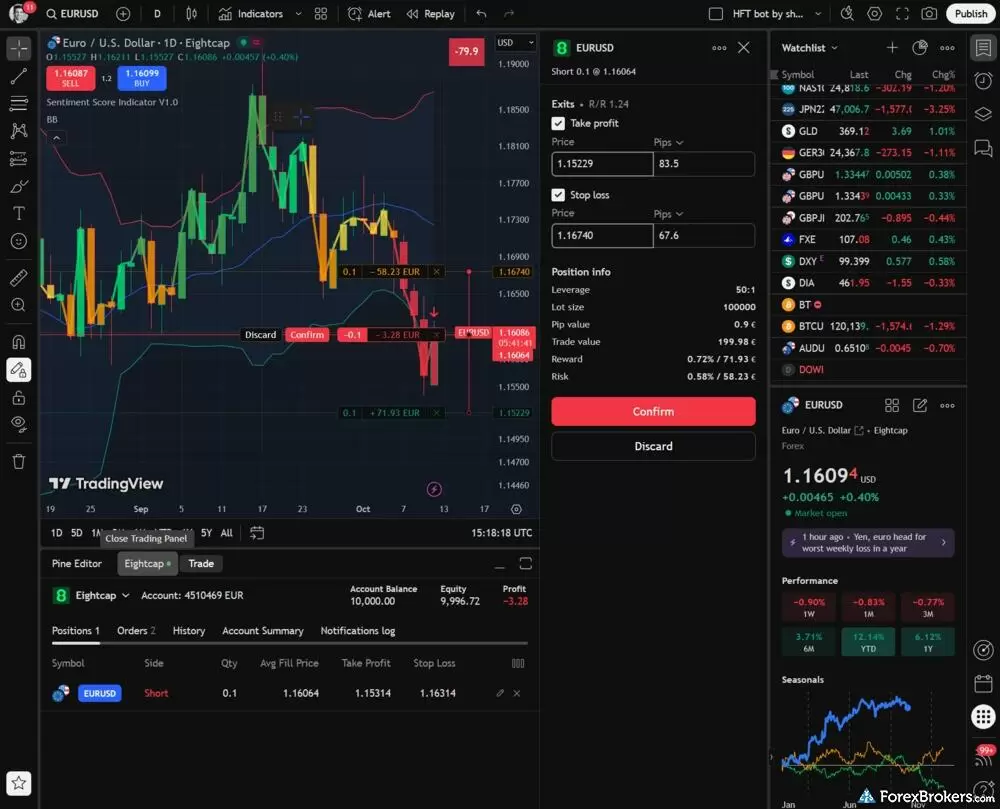Open chart settings with the gear icon
This screenshot has width=1000, height=809.
point(874,13)
